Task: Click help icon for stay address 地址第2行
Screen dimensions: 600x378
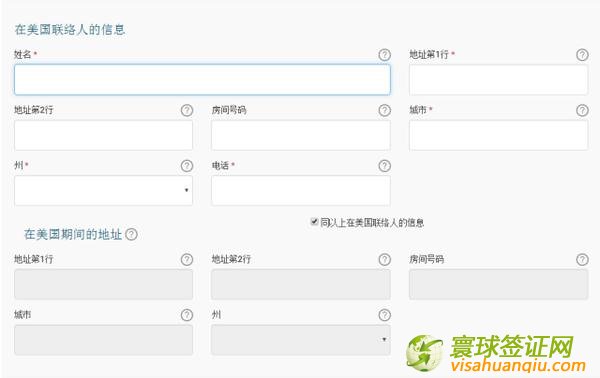Action: (385, 260)
